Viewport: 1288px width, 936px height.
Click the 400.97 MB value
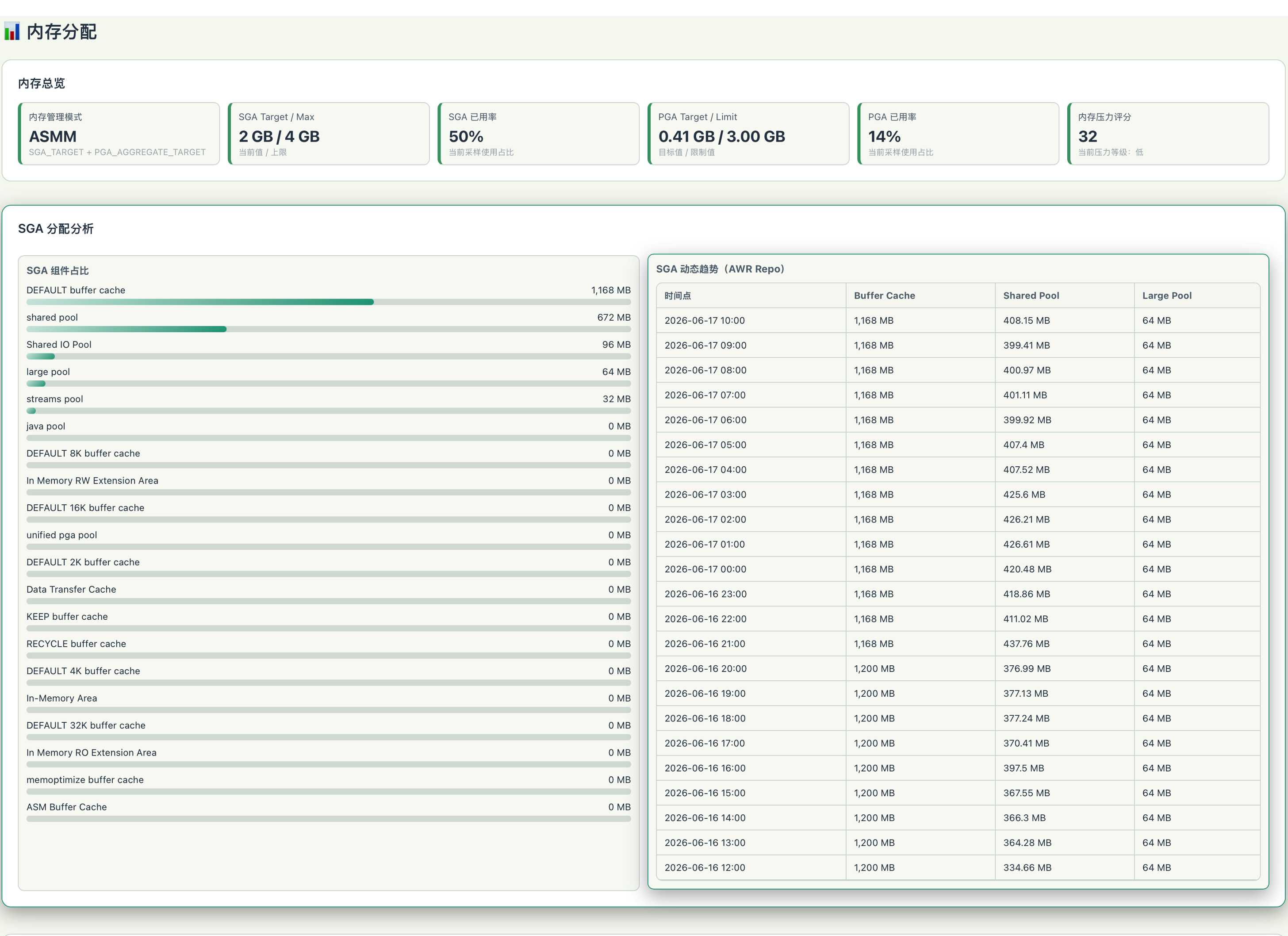click(x=1027, y=371)
